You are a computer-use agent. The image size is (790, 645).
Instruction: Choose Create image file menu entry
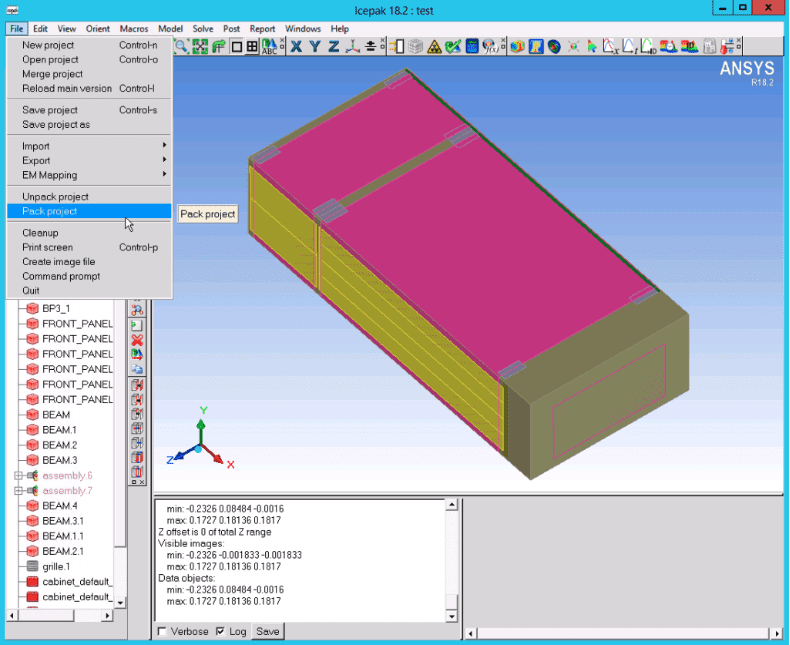click(89, 262)
